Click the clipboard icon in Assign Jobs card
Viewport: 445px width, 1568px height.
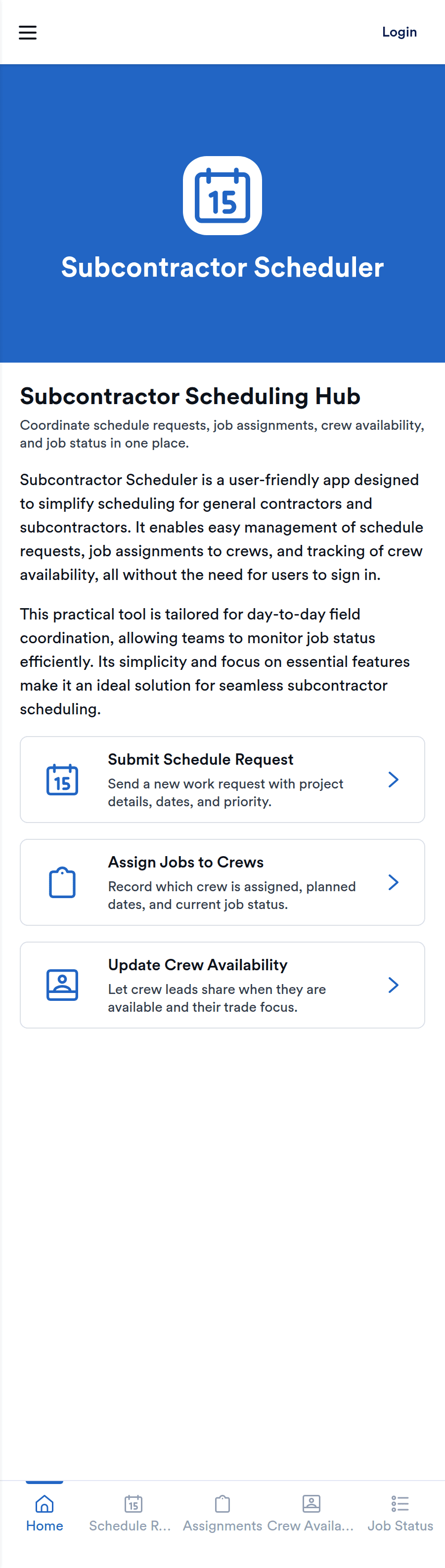pos(62,882)
